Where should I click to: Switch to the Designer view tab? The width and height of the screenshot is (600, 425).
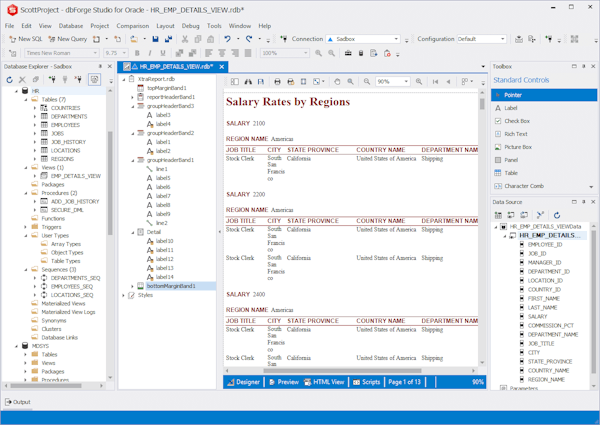coord(244,382)
